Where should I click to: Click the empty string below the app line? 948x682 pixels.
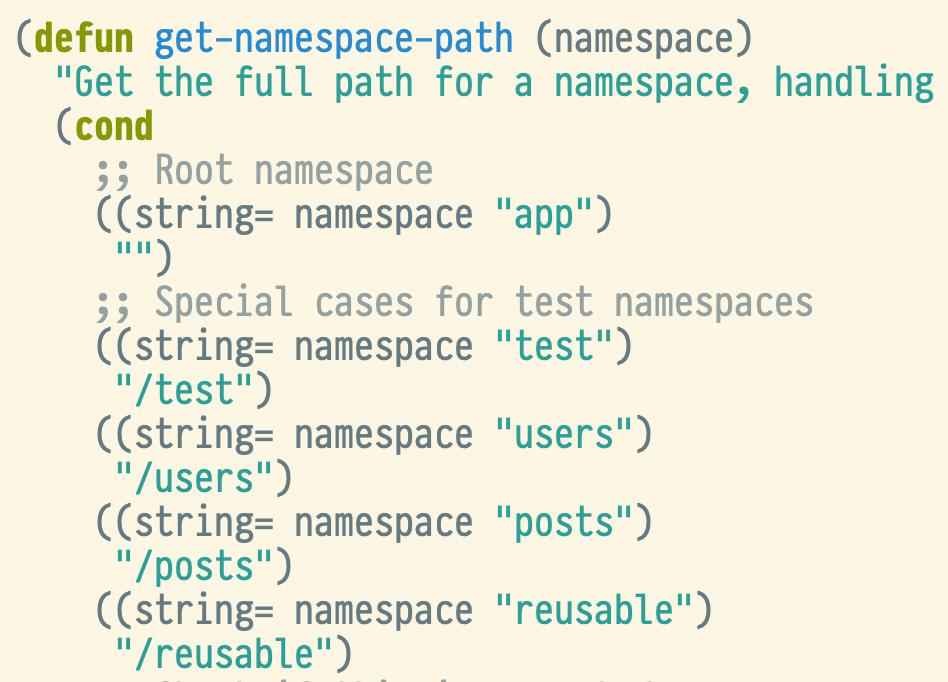pos(134,258)
